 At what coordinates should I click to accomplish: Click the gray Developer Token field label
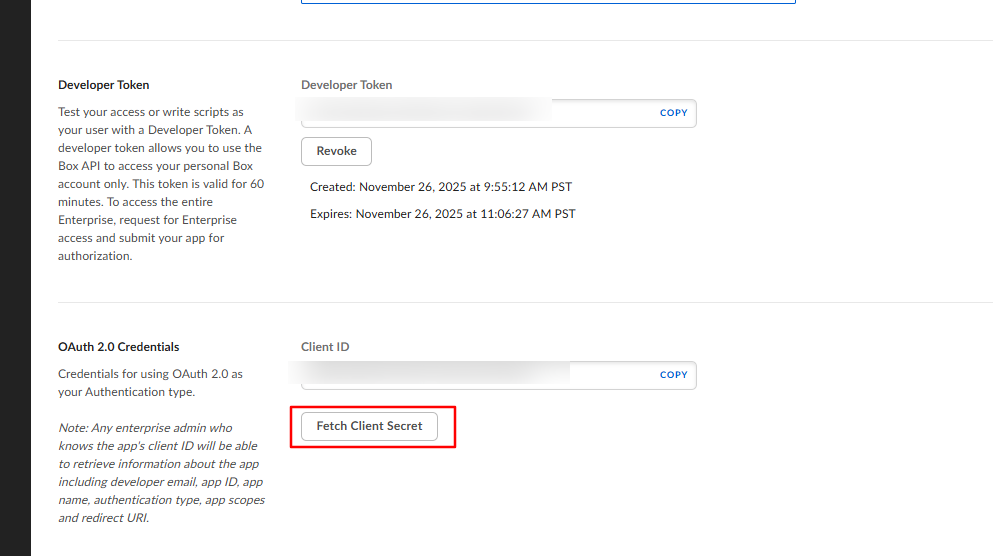coord(347,85)
